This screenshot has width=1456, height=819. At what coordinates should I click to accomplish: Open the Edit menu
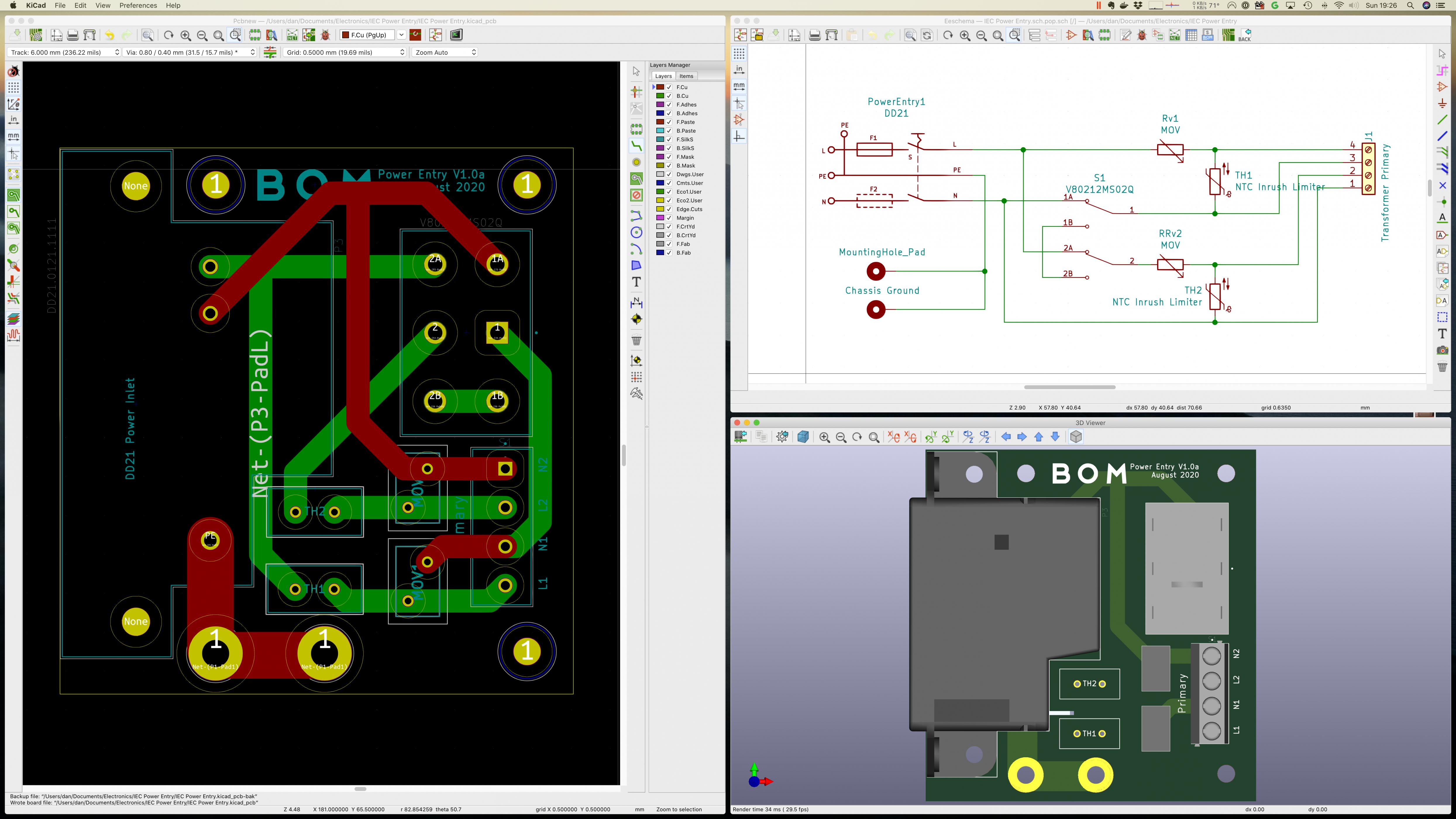point(81,5)
